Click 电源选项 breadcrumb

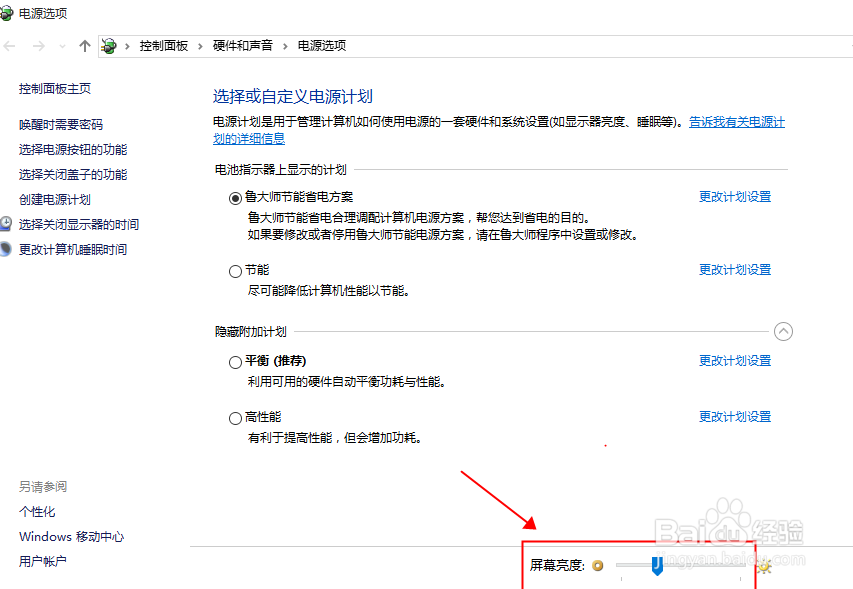(x=322, y=46)
